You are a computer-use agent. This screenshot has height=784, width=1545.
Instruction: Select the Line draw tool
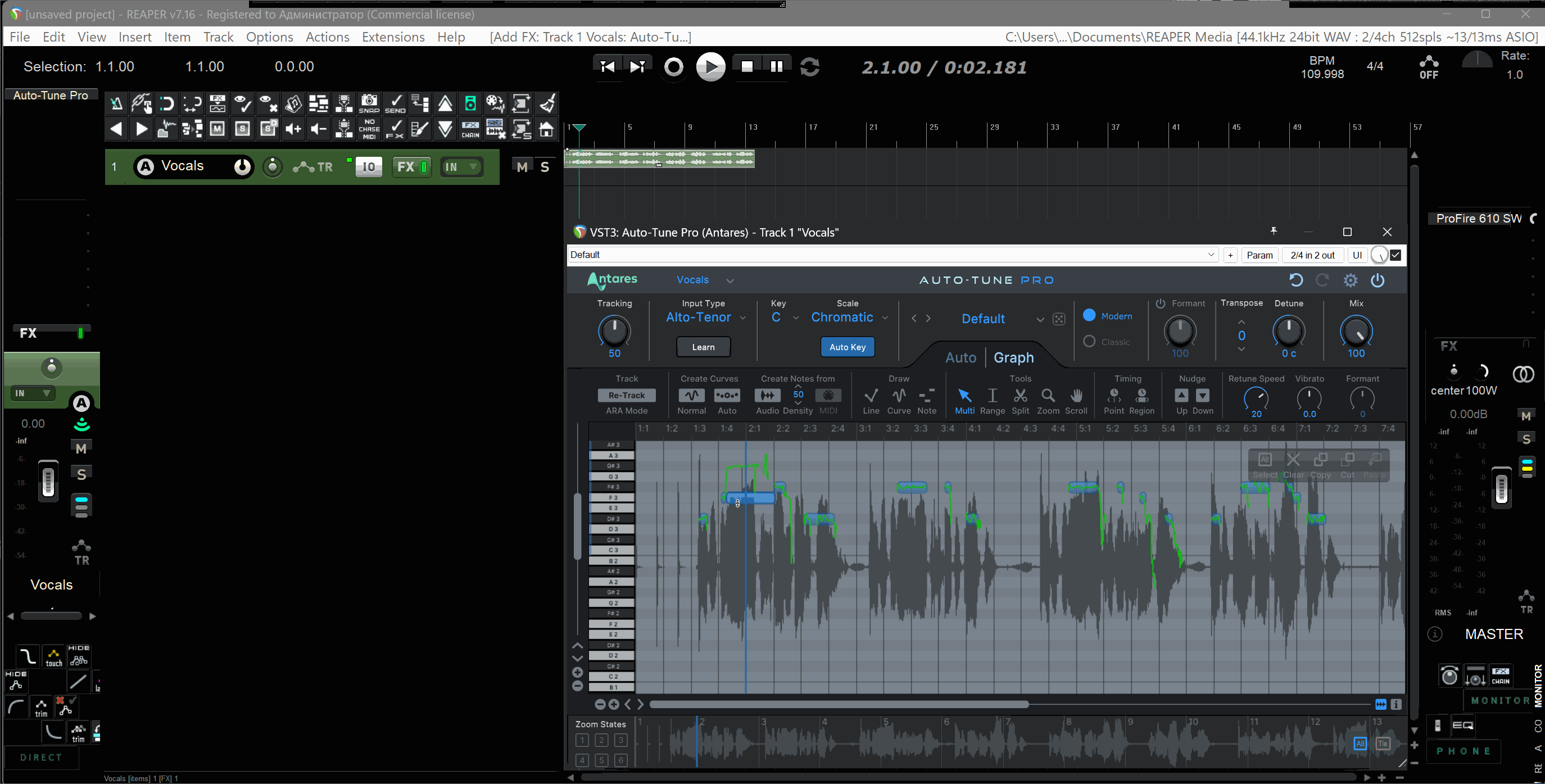pyautogui.click(x=871, y=395)
